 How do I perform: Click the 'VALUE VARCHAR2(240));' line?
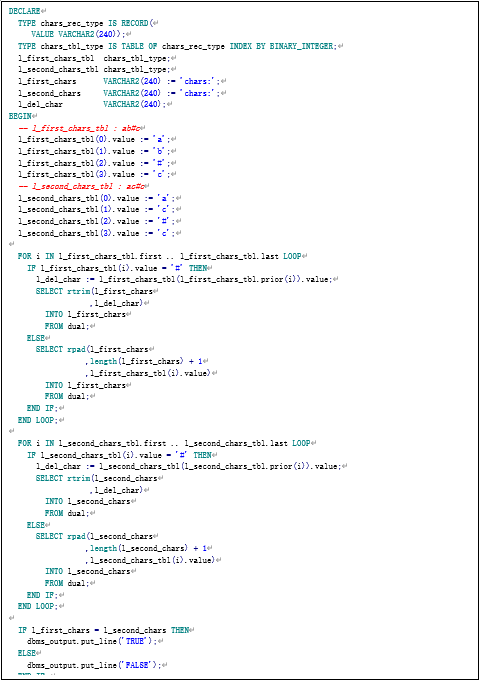coord(78,34)
